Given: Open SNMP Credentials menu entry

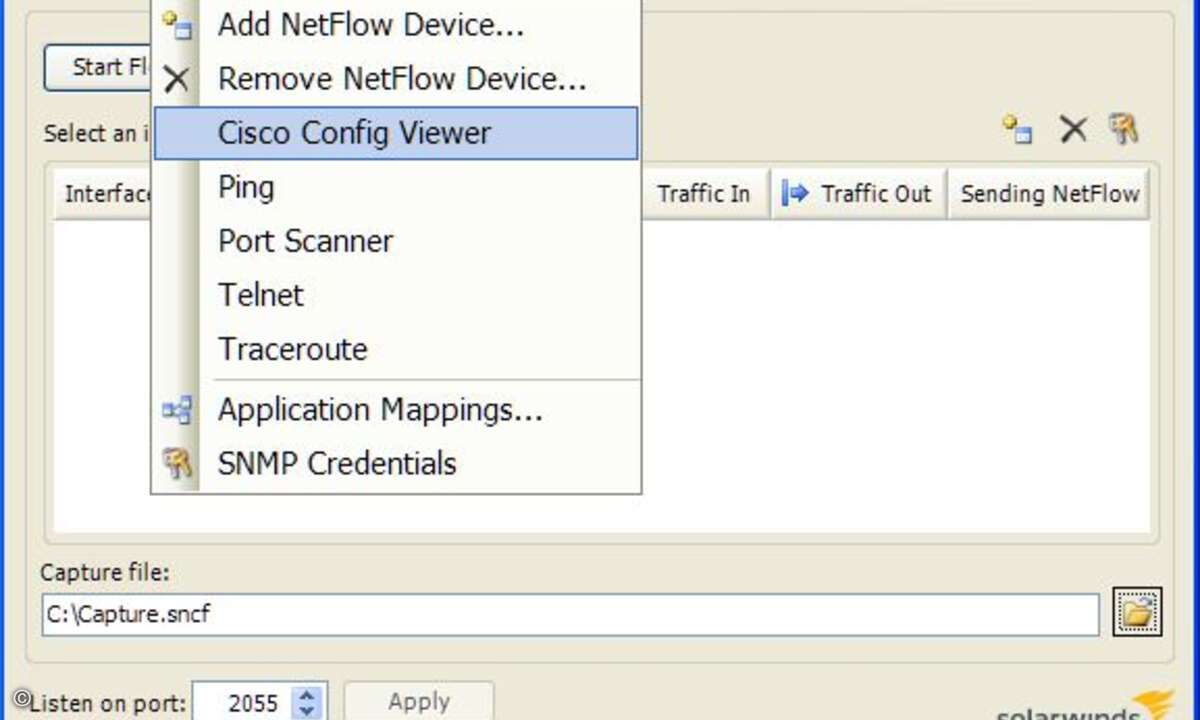Looking at the screenshot, I should (x=396, y=464).
